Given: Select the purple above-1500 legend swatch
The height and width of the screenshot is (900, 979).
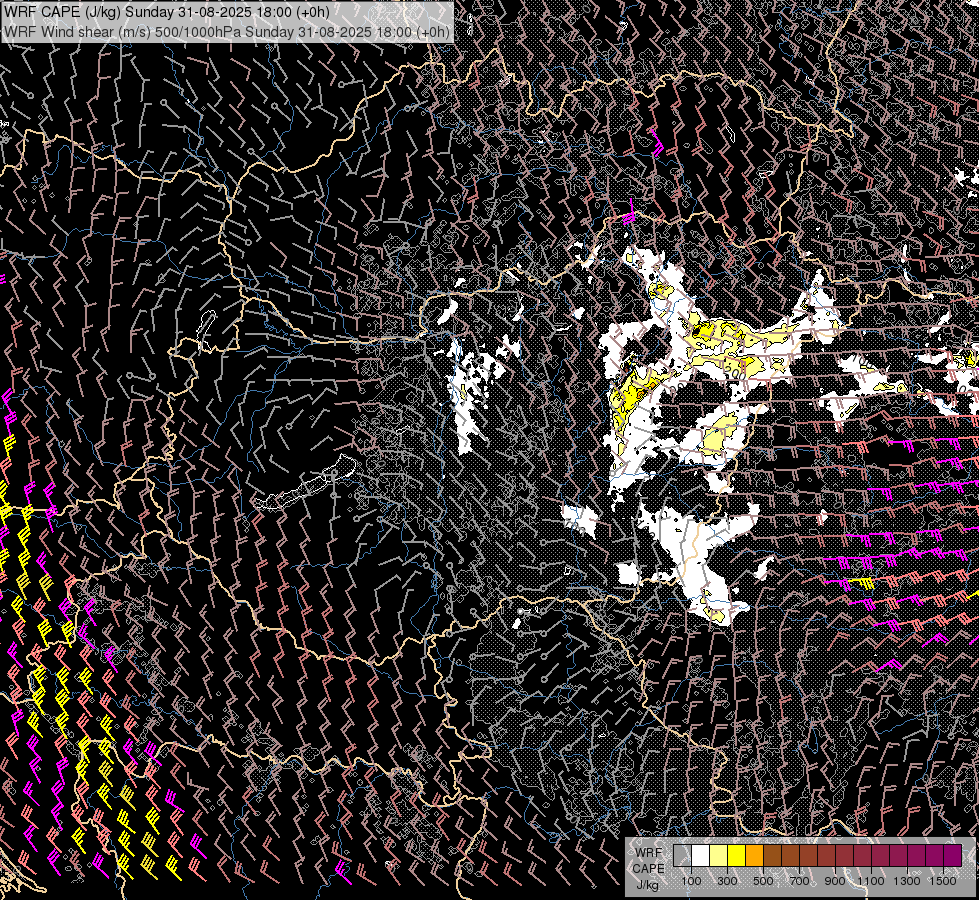Looking at the screenshot, I should (x=952, y=855).
